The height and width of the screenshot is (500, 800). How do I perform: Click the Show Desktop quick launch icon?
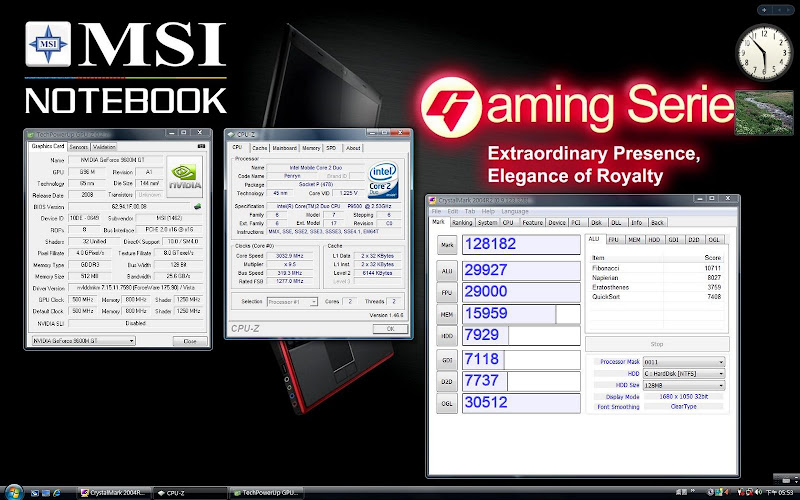[35, 493]
